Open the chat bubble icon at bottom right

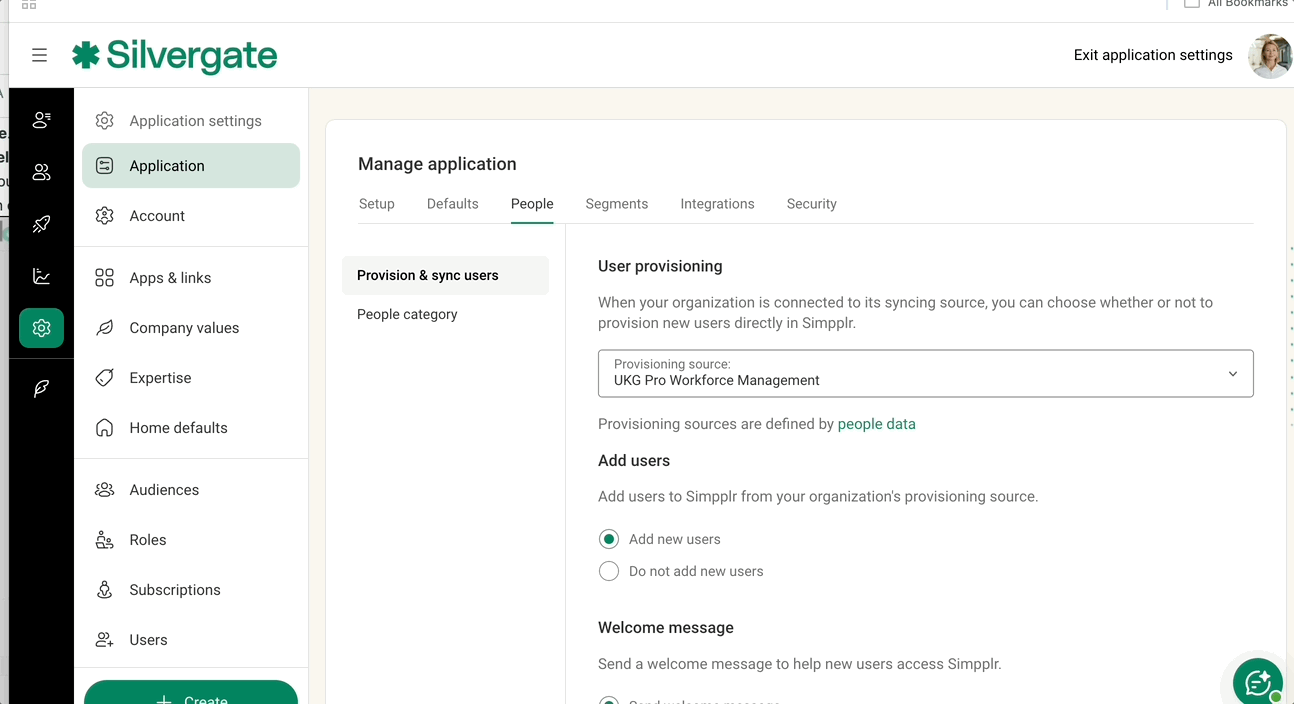pyautogui.click(x=1257, y=681)
